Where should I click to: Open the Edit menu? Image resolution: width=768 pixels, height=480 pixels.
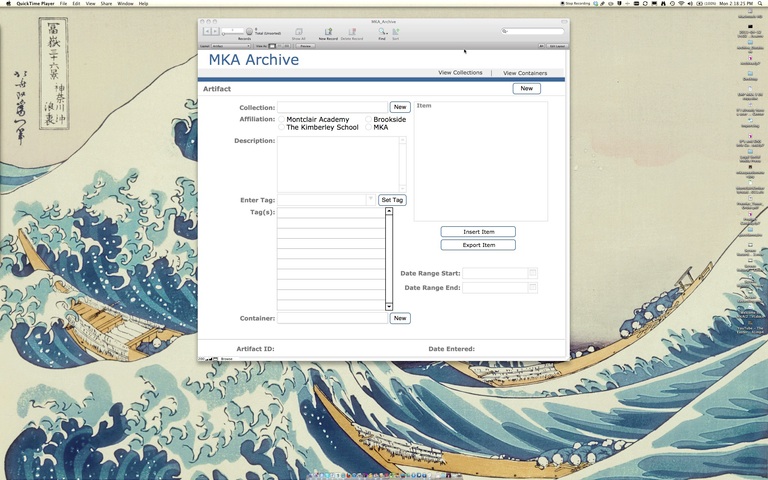[76, 3]
